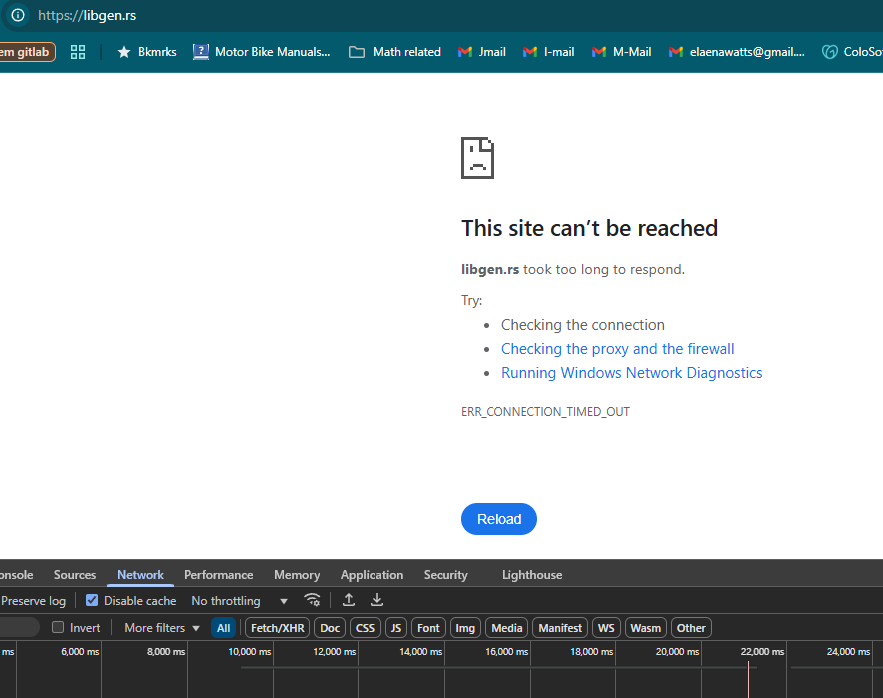Open the Bkmrks star bookmark
Viewport: 883px width, 698px height.
[x=146, y=52]
